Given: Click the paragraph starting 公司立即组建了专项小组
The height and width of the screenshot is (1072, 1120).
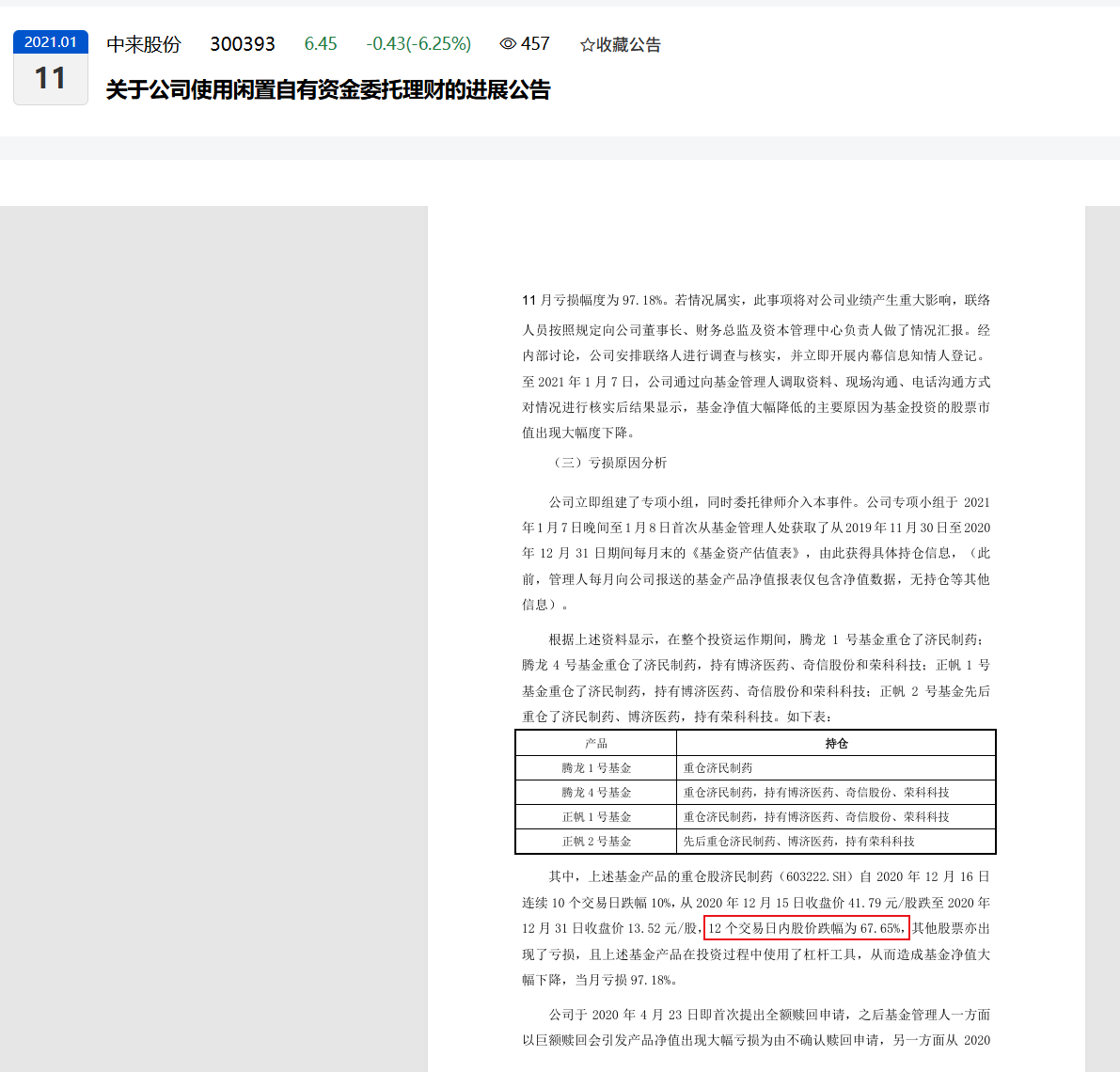Looking at the screenshot, I should coord(756,554).
